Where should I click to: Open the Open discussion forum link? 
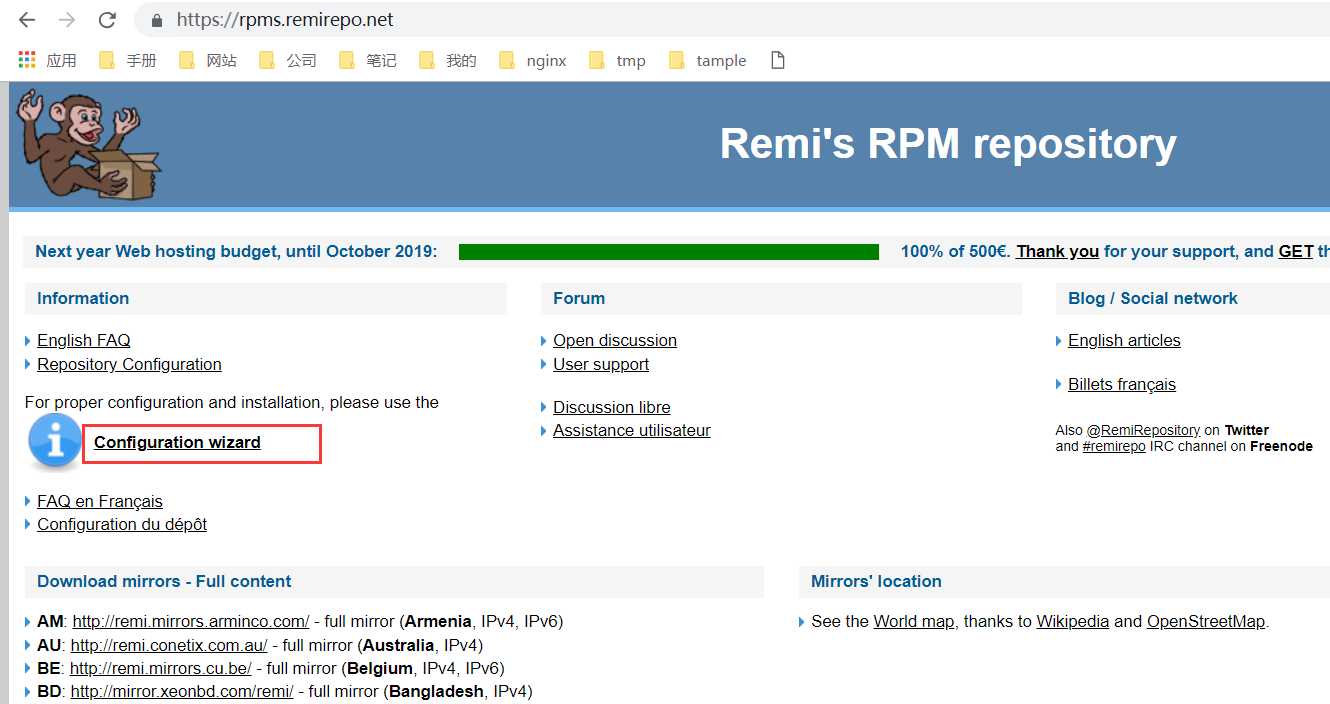(615, 340)
